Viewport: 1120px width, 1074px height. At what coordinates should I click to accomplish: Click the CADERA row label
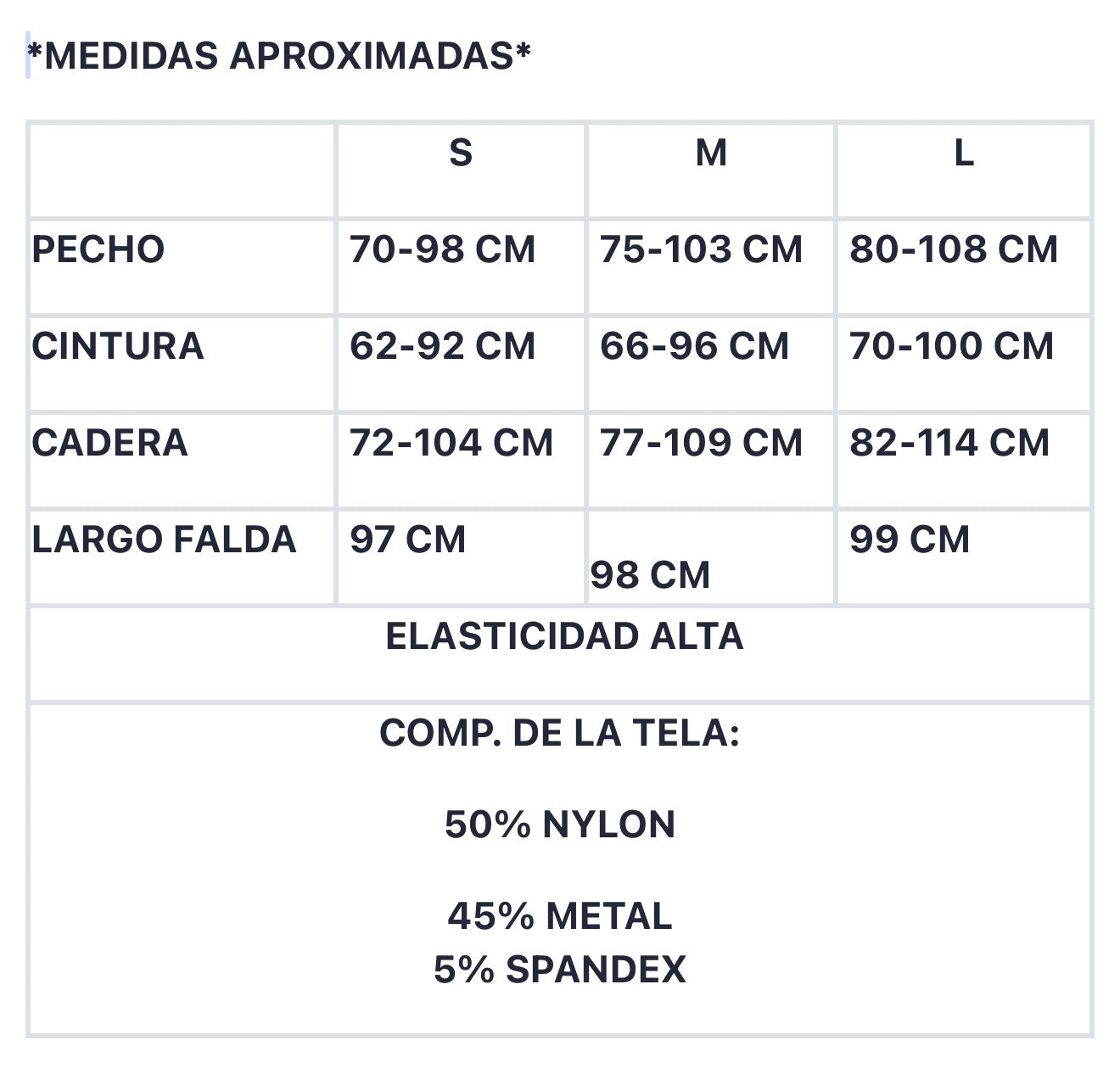coord(109,443)
